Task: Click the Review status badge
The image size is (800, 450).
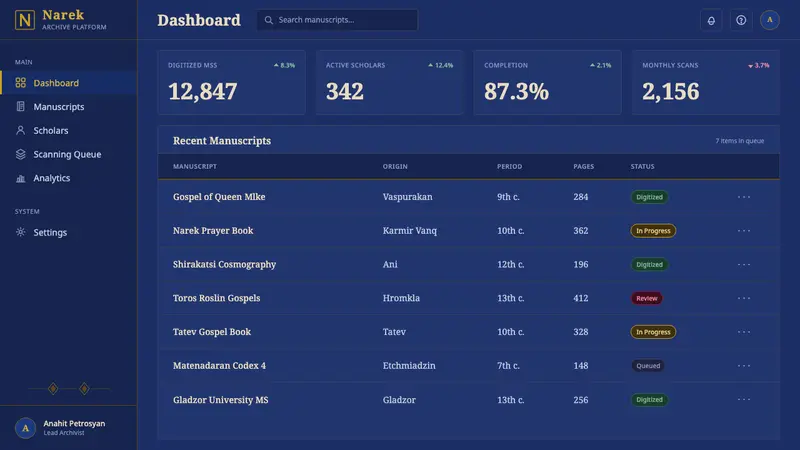Action: [646, 298]
